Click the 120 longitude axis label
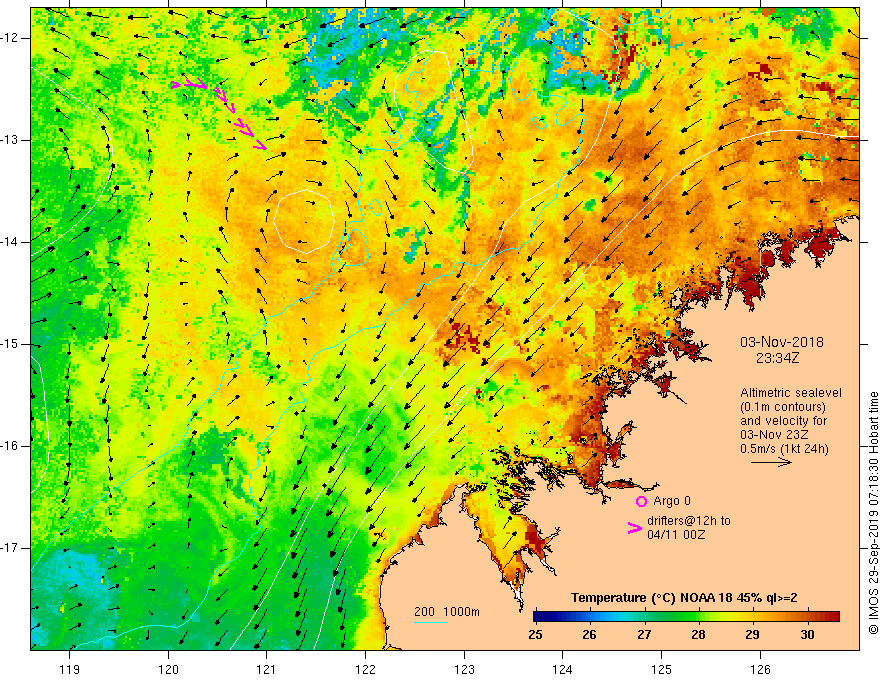Image resolution: width=880 pixels, height=680 pixels. [x=168, y=669]
